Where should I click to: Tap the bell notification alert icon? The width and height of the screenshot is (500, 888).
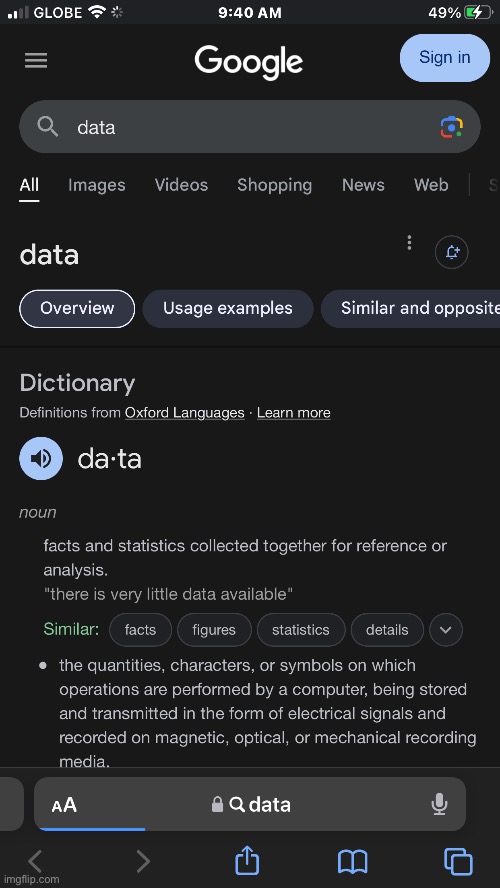coord(451,252)
